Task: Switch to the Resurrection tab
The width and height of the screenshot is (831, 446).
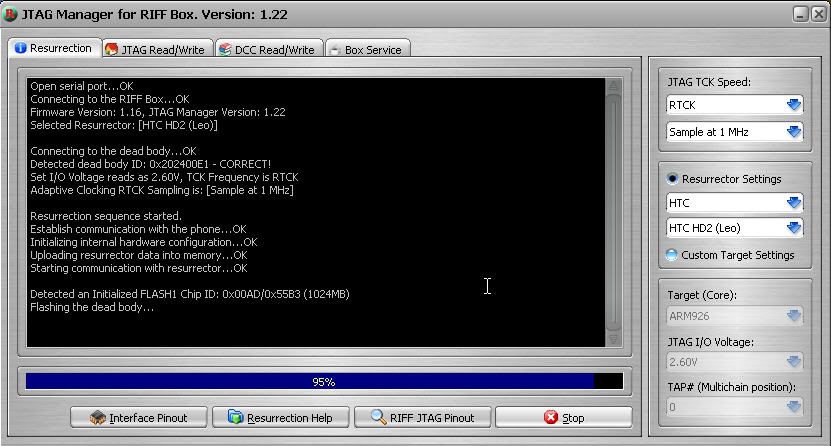Action: 55,48
